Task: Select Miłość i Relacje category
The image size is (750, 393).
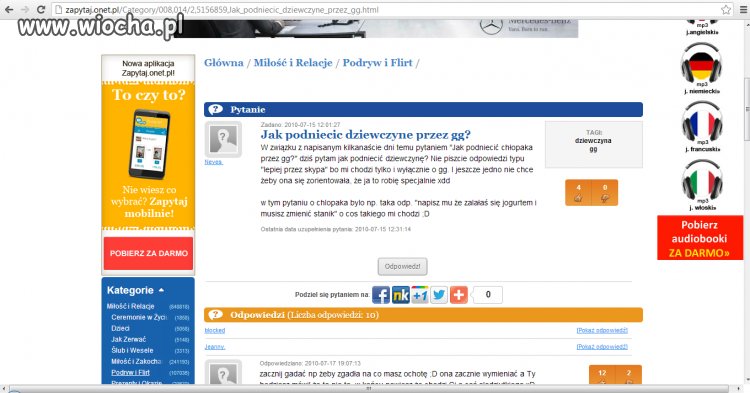Action: coord(130,306)
